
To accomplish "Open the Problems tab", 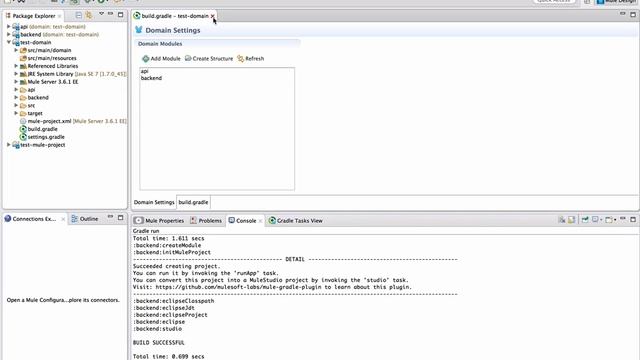I will 206,220.
